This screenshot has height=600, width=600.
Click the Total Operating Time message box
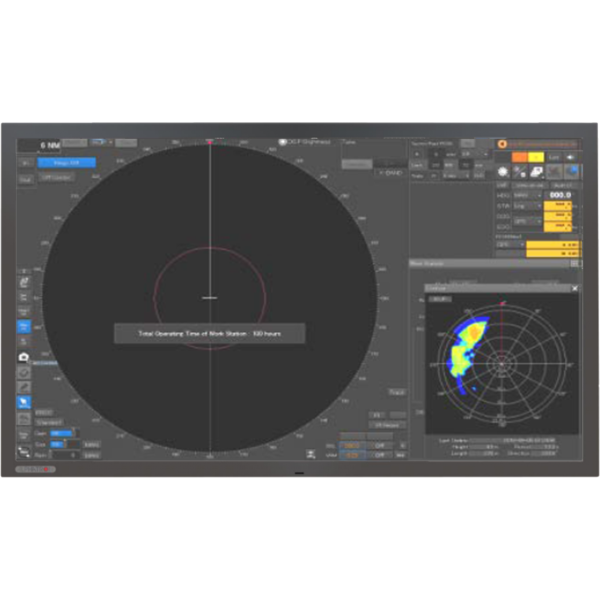pos(210,334)
